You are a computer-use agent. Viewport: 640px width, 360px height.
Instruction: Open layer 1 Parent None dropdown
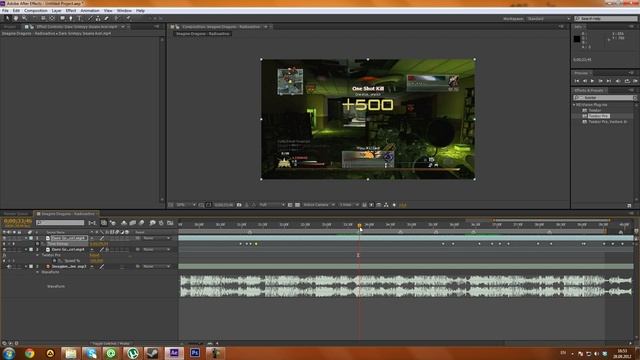pos(156,238)
